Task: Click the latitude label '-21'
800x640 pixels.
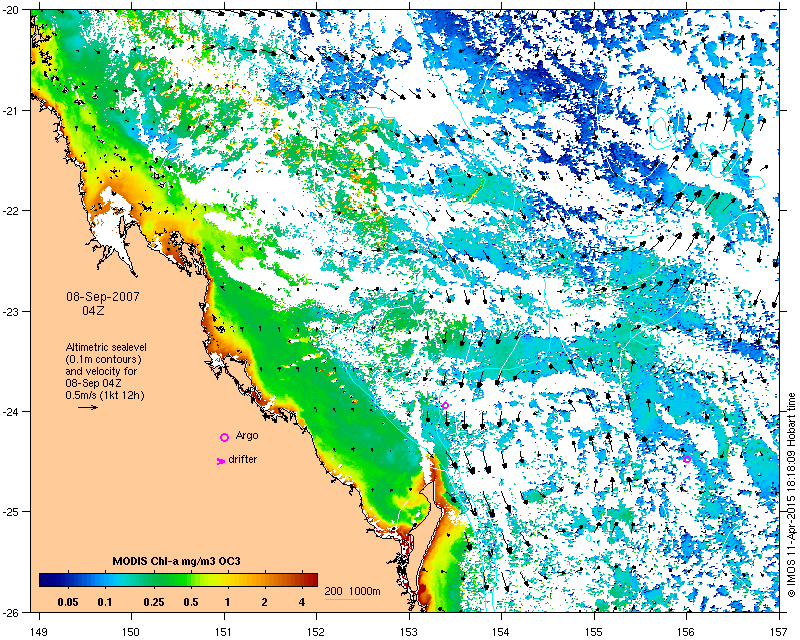Action: [x=9, y=111]
